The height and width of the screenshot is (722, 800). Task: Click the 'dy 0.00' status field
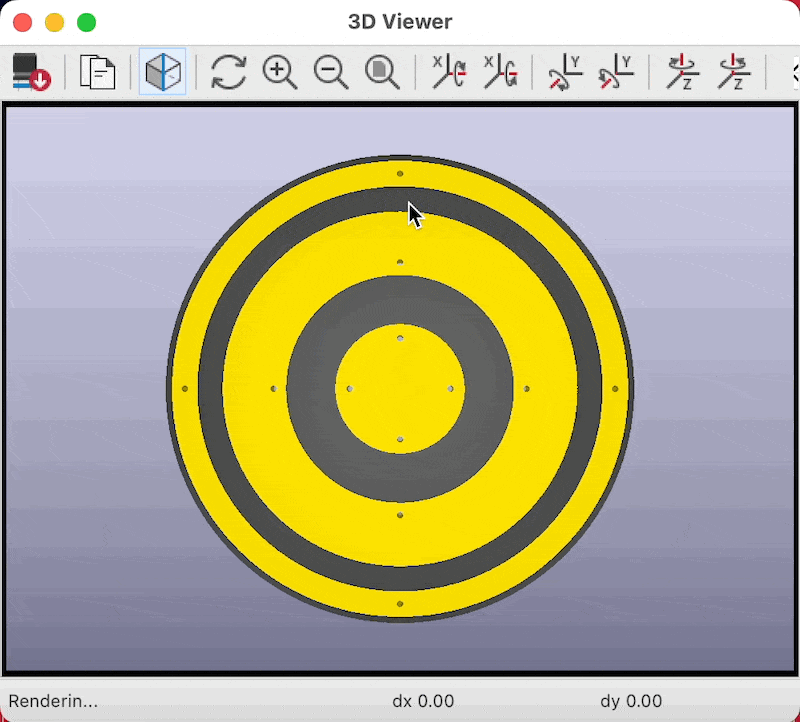631,701
